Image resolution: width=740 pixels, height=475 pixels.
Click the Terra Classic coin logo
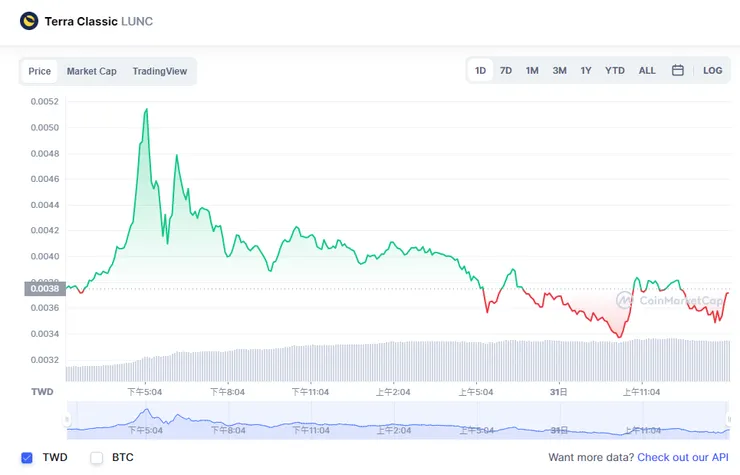click(29, 21)
